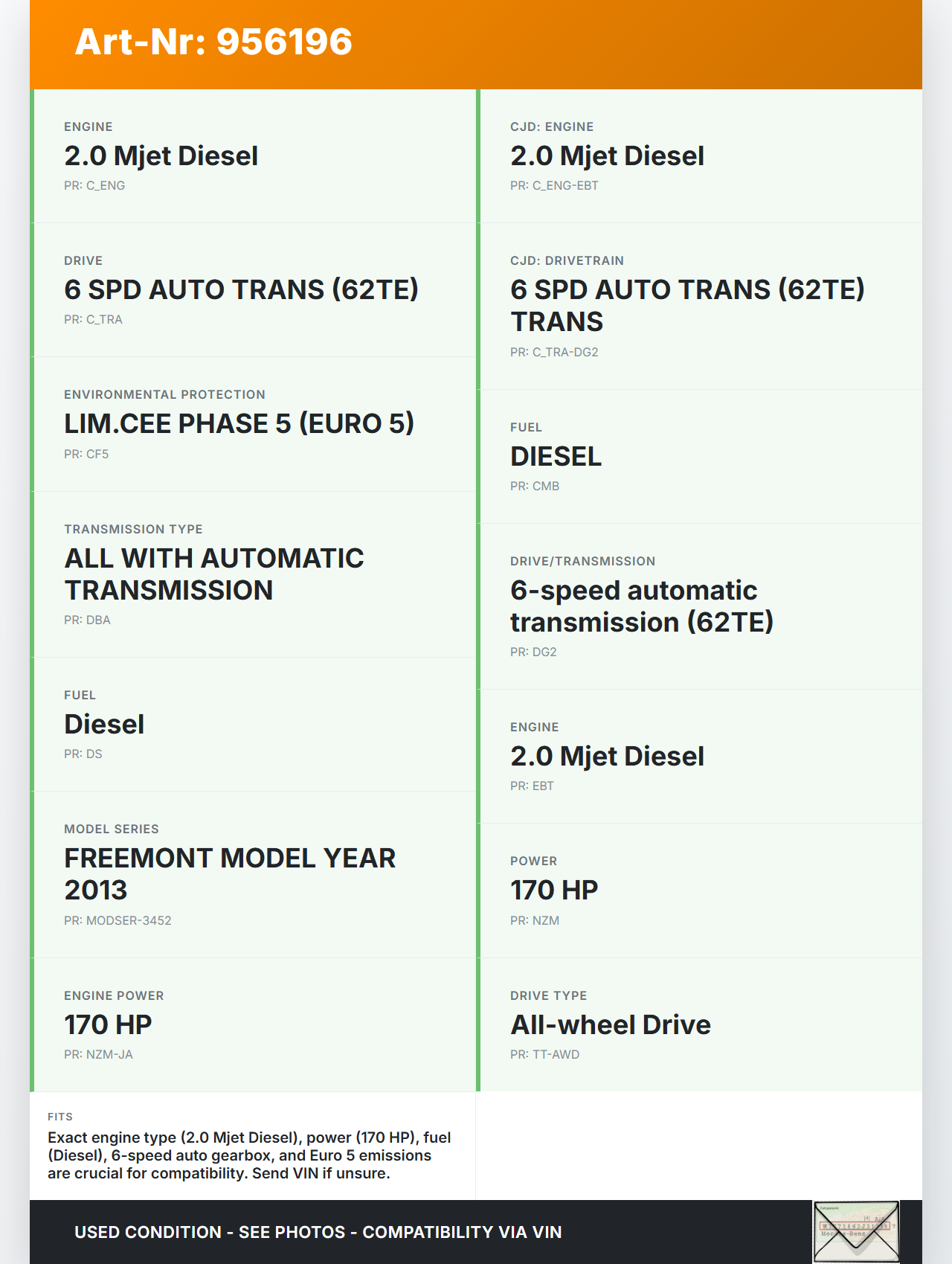Click the Fits compatibility description text

(x=249, y=1155)
